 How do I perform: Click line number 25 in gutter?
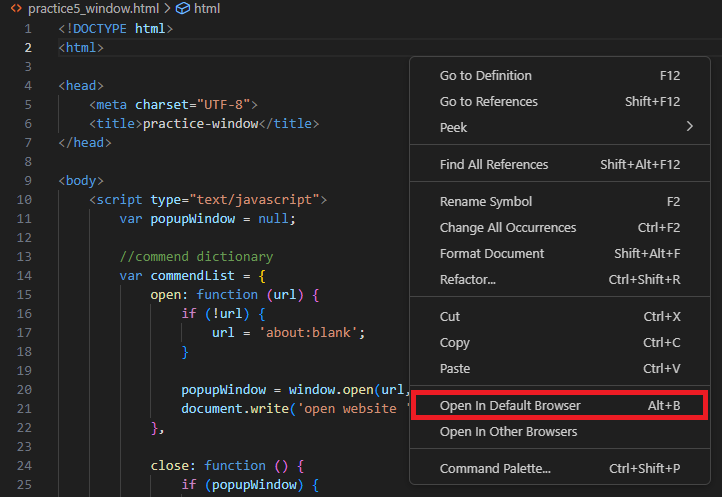click(x=24, y=485)
